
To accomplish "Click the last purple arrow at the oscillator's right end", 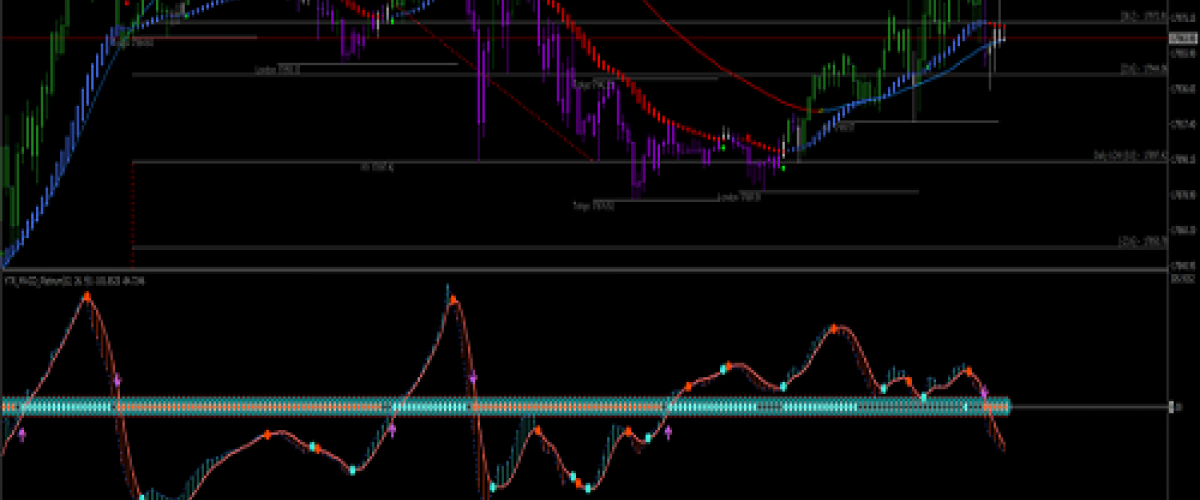I will pos(984,393).
